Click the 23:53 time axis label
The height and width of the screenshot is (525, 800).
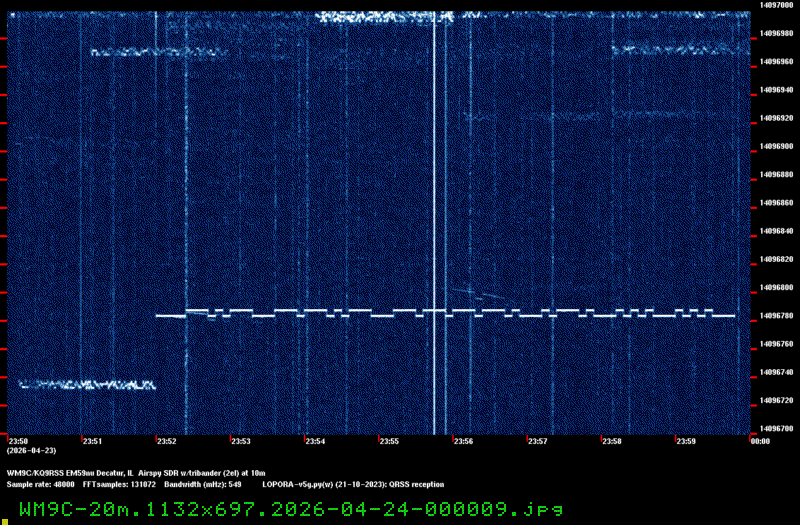coord(241,441)
